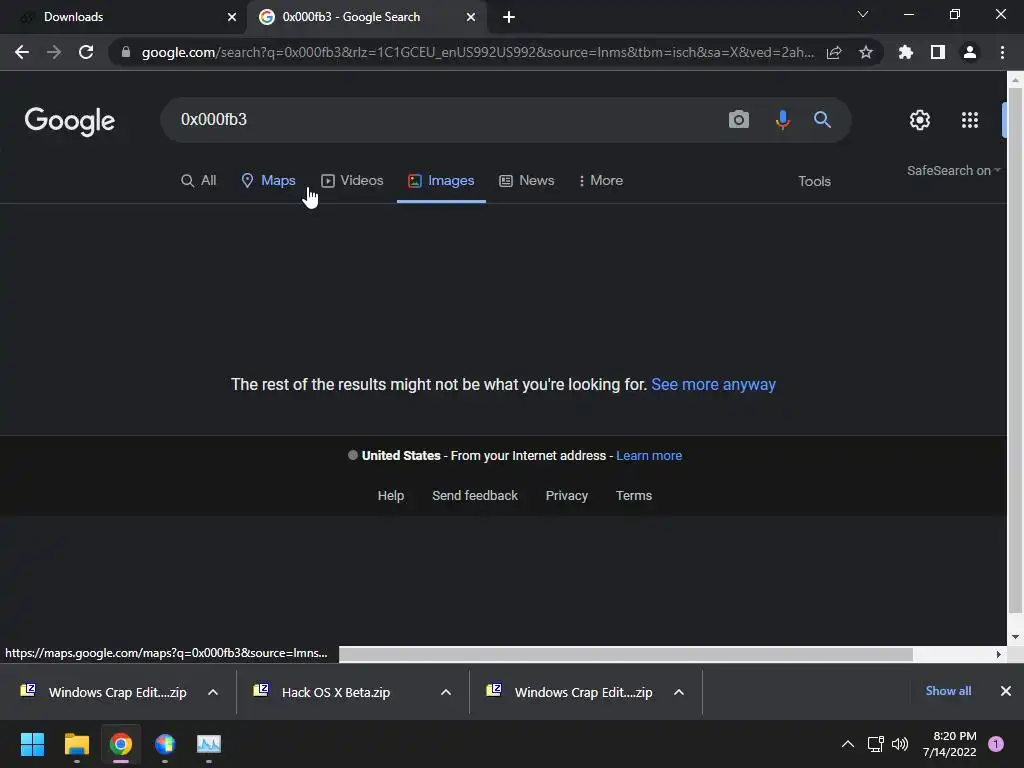
Task: Click the See more anyway link
Action: click(x=713, y=385)
